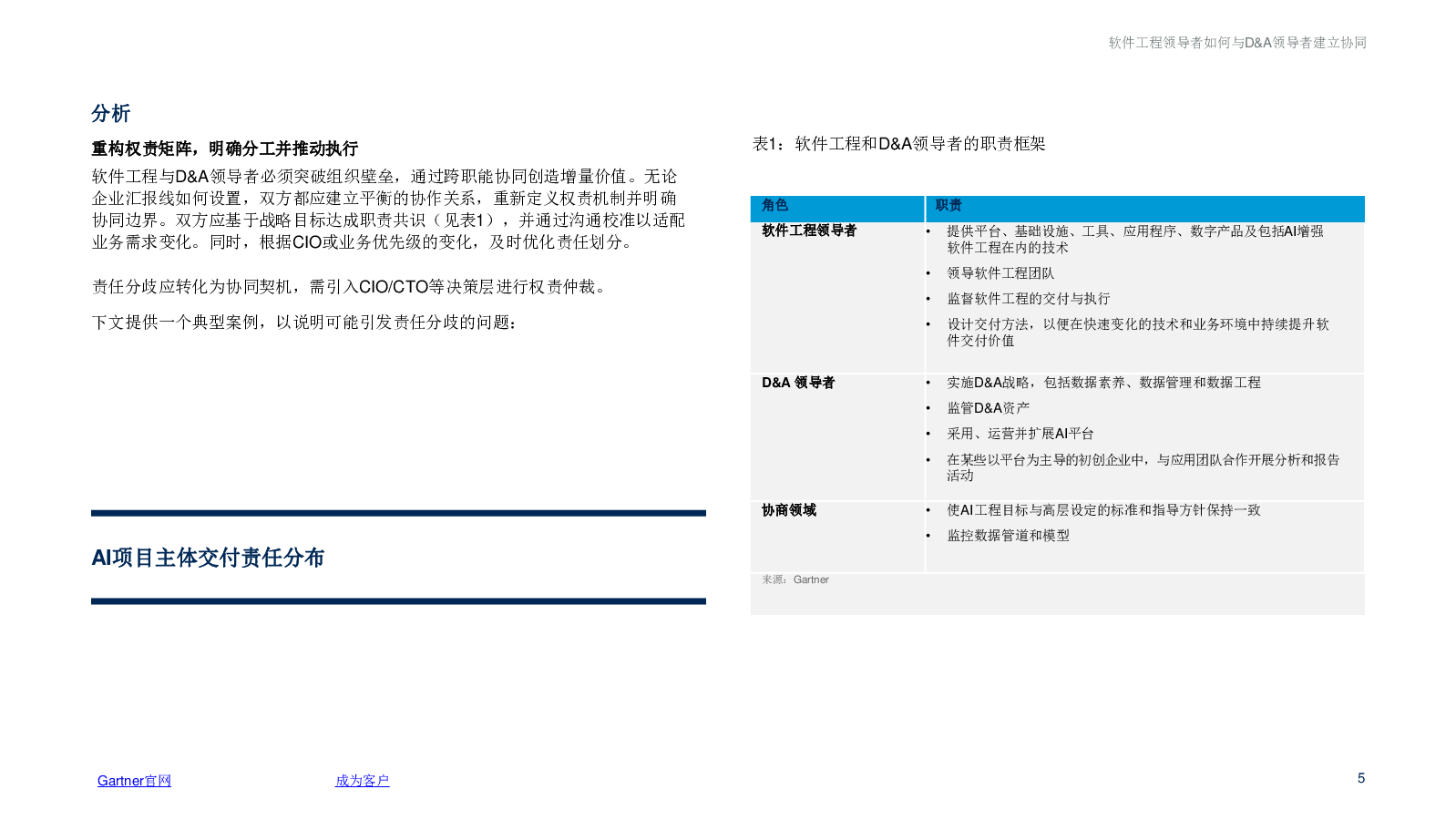The height and width of the screenshot is (820, 1456).
Task: Click the sentence starting with 下文提供一个典型案例
Action: 305,323
